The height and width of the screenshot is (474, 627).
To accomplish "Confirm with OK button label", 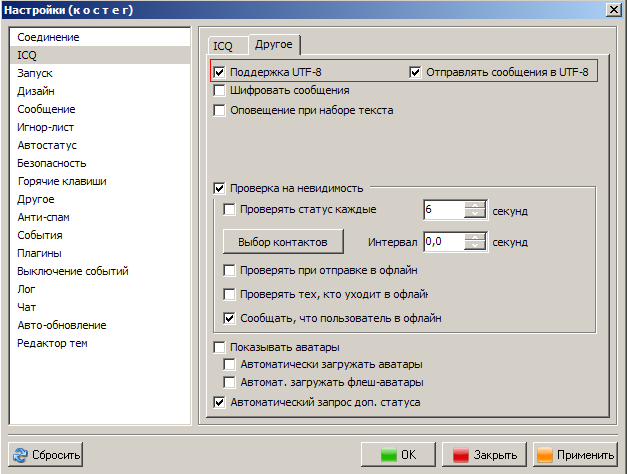I will pos(409,455).
